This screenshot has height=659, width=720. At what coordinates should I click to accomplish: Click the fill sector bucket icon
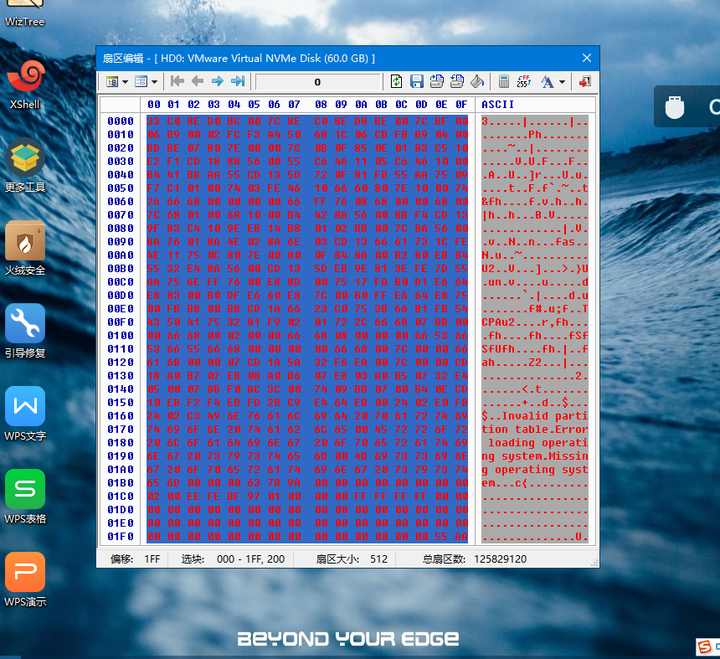pos(477,81)
